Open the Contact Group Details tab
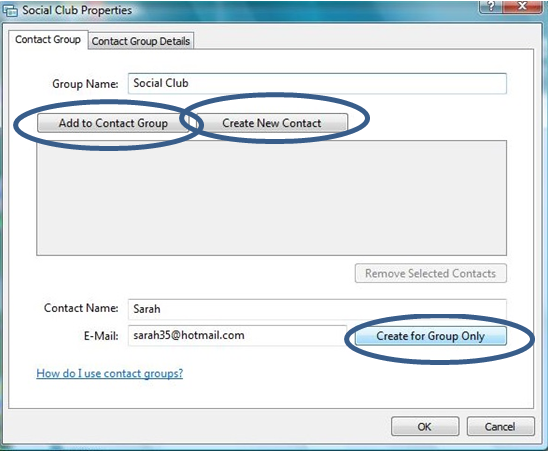The height and width of the screenshot is (452, 548). click(x=141, y=41)
